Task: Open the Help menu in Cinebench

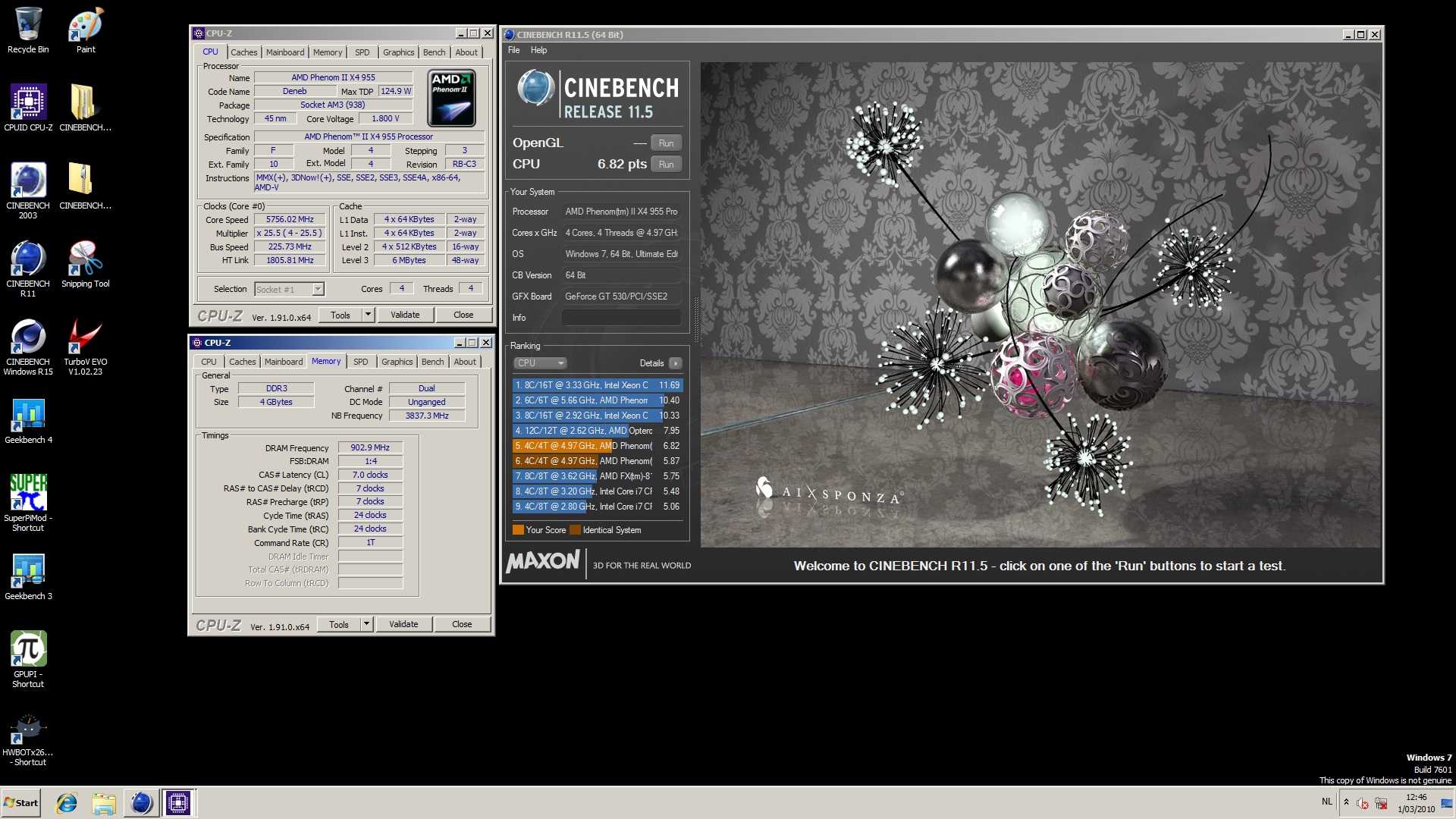Action: coord(538,50)
